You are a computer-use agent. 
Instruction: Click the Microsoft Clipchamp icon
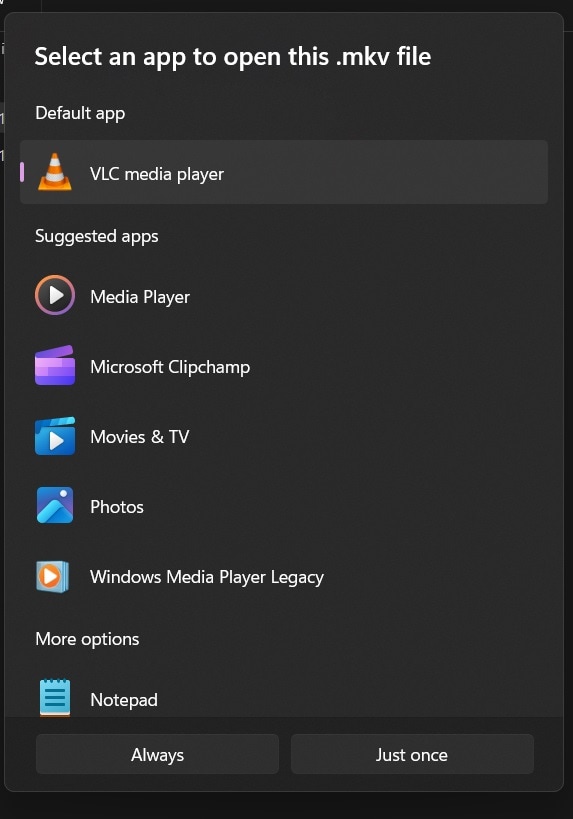pos(55,366)
